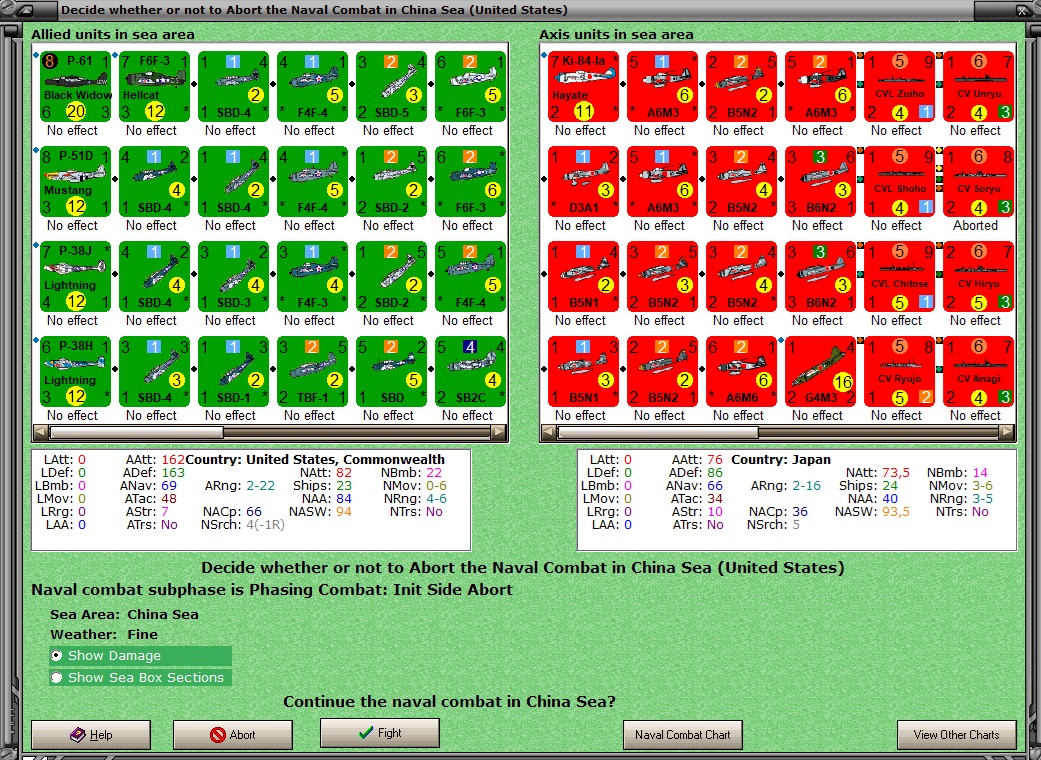Select the P-51D Mustang unit
This screenshot has width=1041, height=760.
(75, 181)
